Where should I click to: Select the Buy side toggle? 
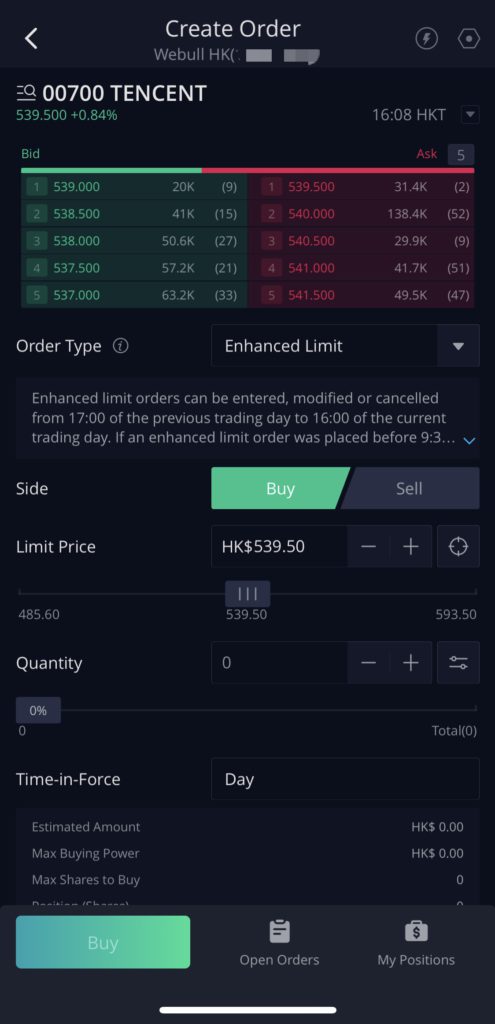point(279,488)
